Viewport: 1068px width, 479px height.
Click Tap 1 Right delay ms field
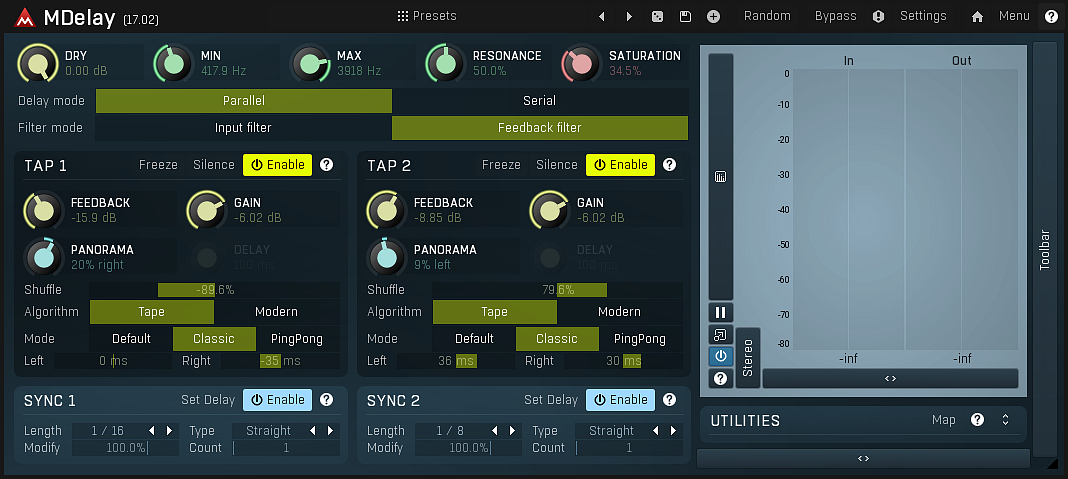tap(279, 361)
